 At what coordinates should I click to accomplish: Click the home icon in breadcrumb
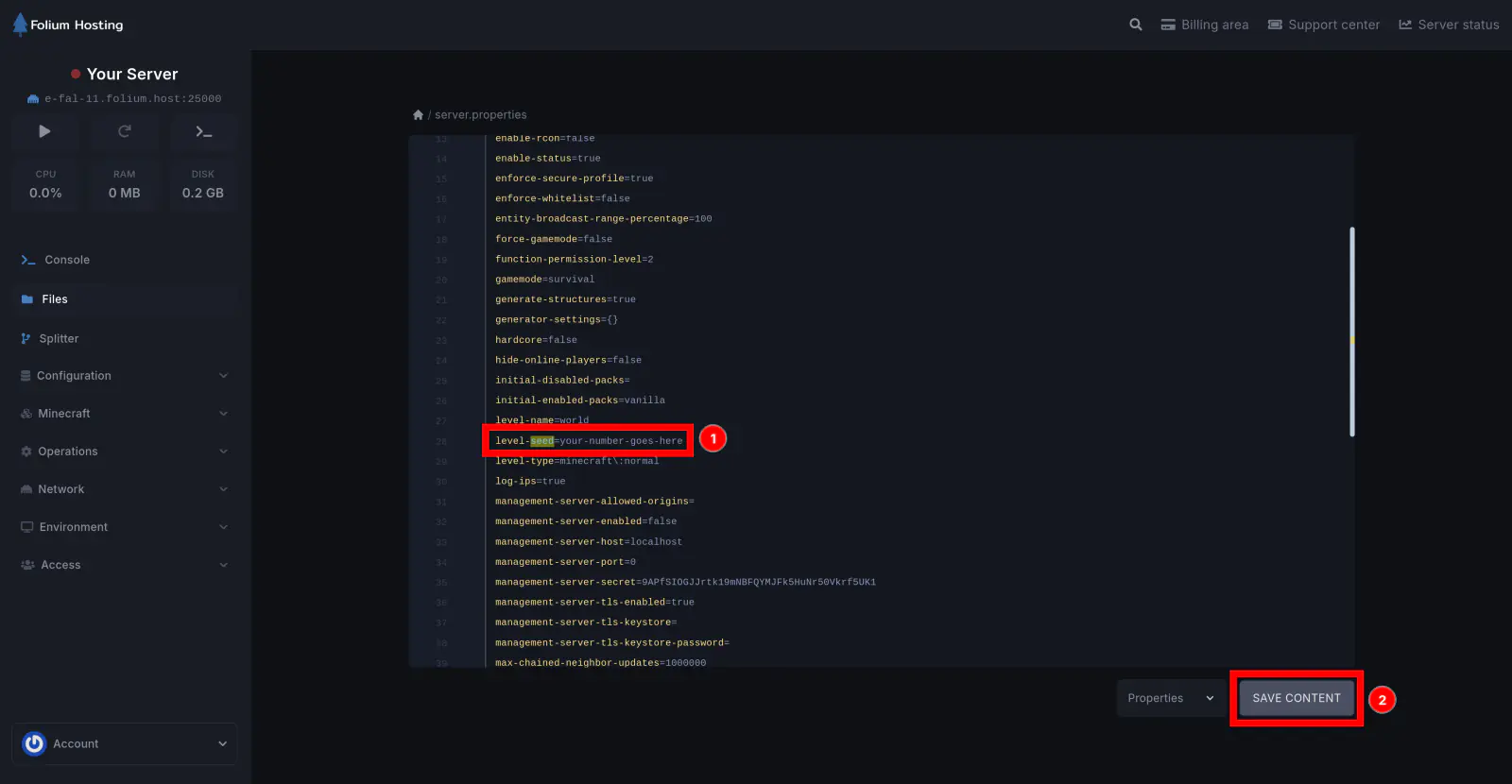coord(418,115)
